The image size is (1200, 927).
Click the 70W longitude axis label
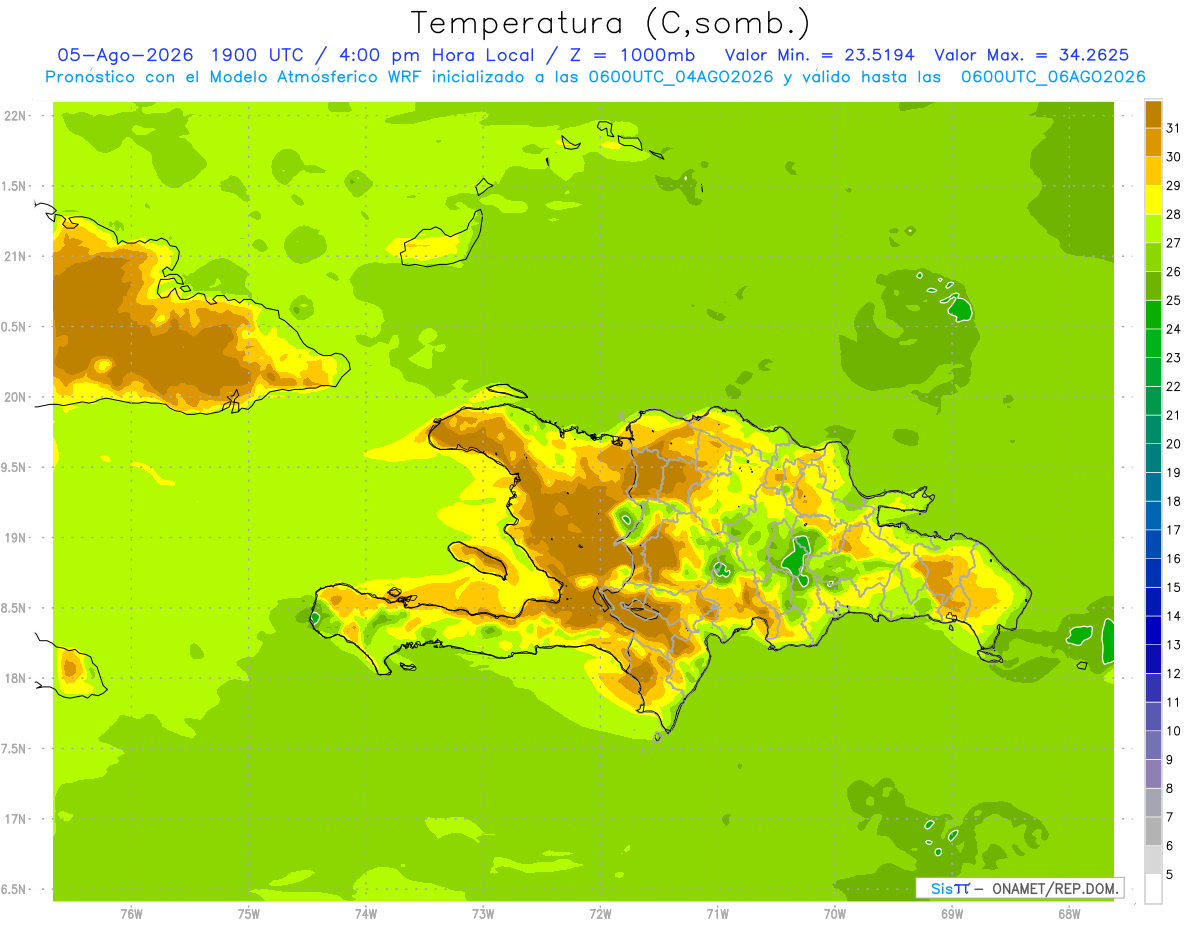[835, 913]
